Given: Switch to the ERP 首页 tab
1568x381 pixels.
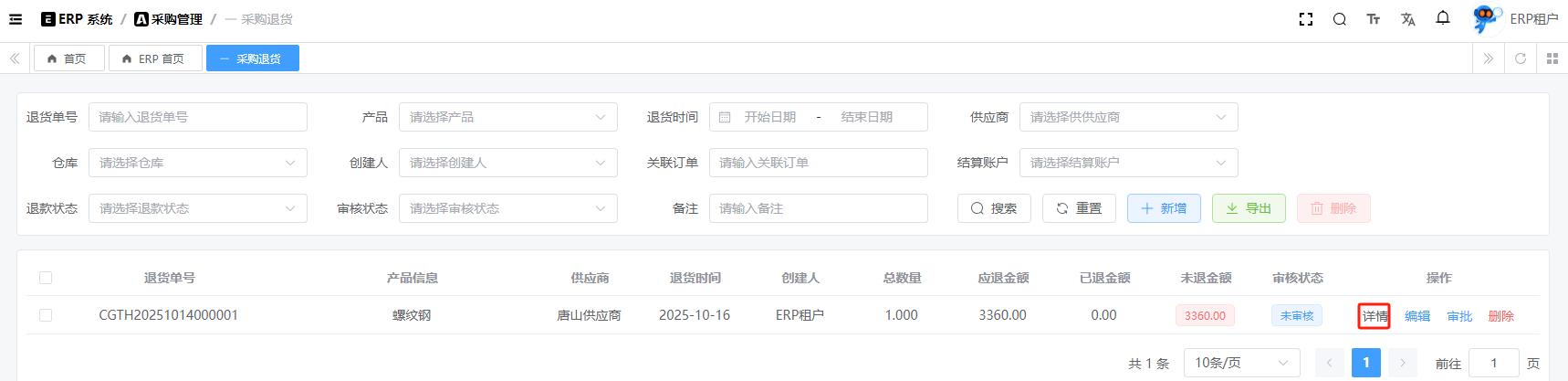Looking at the screenshot, I should pos(155,58).
